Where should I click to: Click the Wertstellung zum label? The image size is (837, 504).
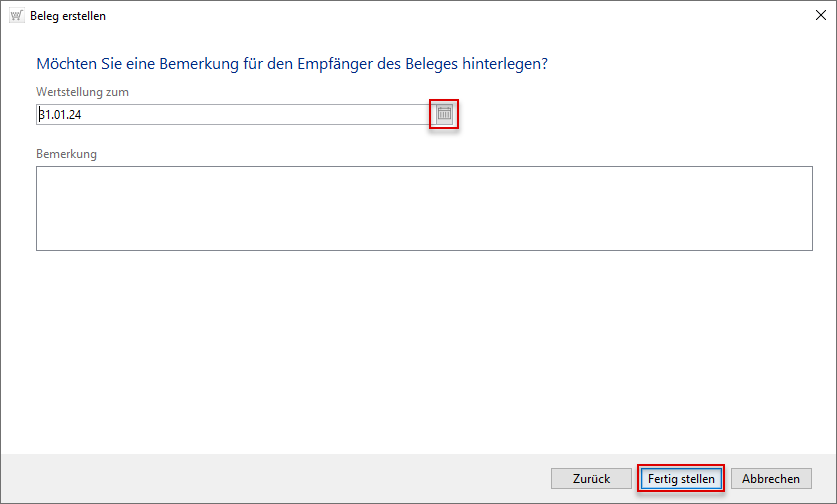[x=83, y=92]
